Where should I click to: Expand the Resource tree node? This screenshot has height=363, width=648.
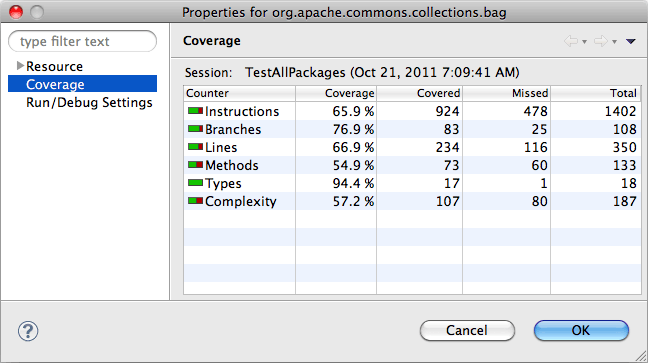point(19,66)
